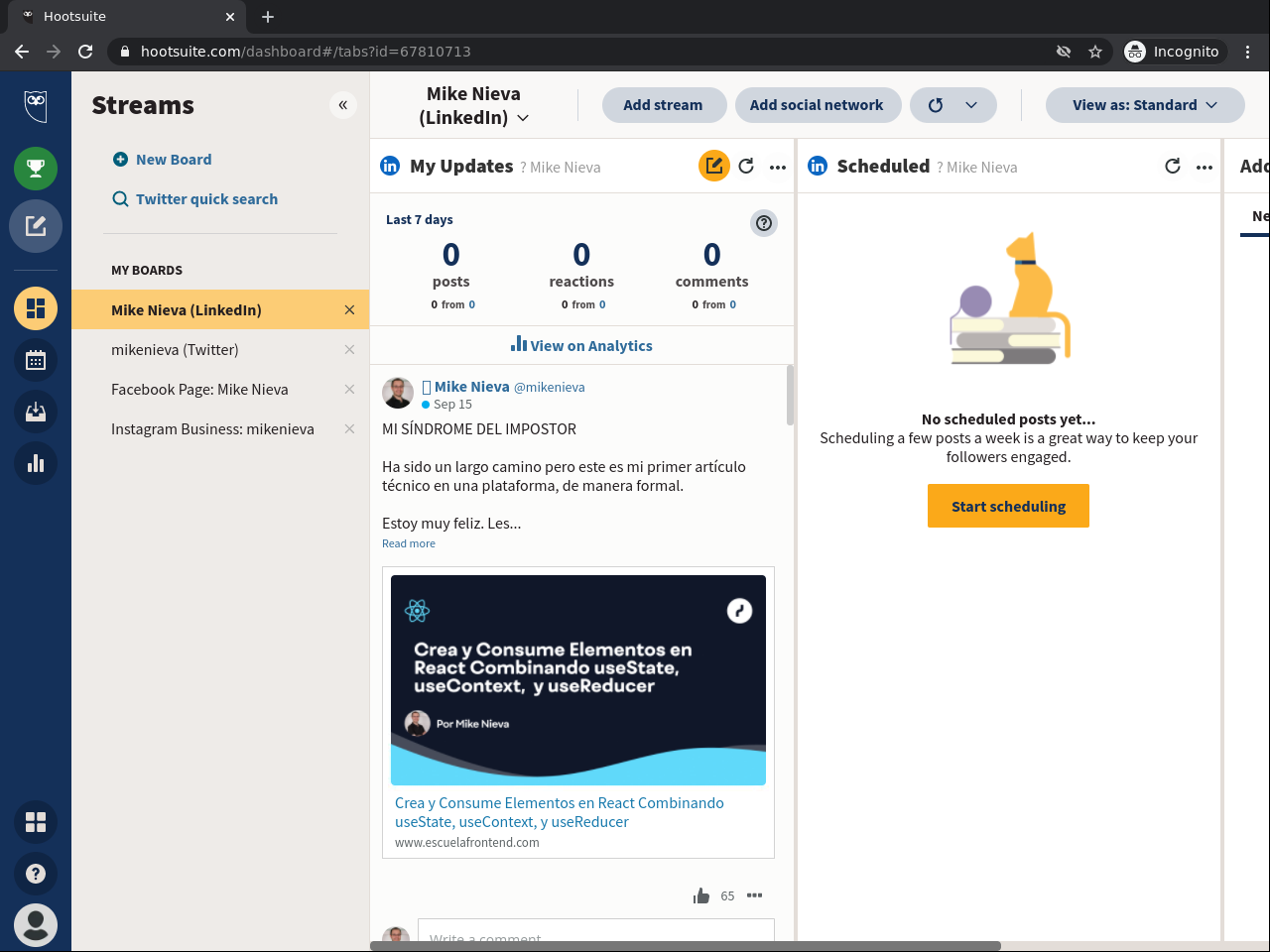Open Chrome's three-dot menu
Viewport: 1270px width, 952px height.
pyautogui.click(x=1248, y=52)
